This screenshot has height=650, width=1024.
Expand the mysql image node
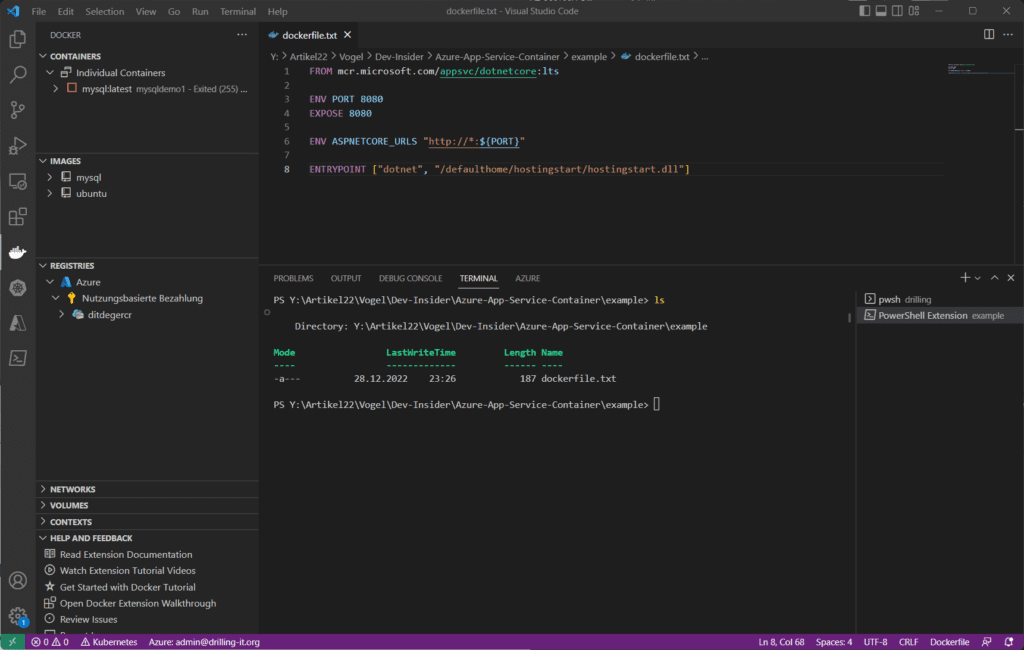(x=50, y=177)
